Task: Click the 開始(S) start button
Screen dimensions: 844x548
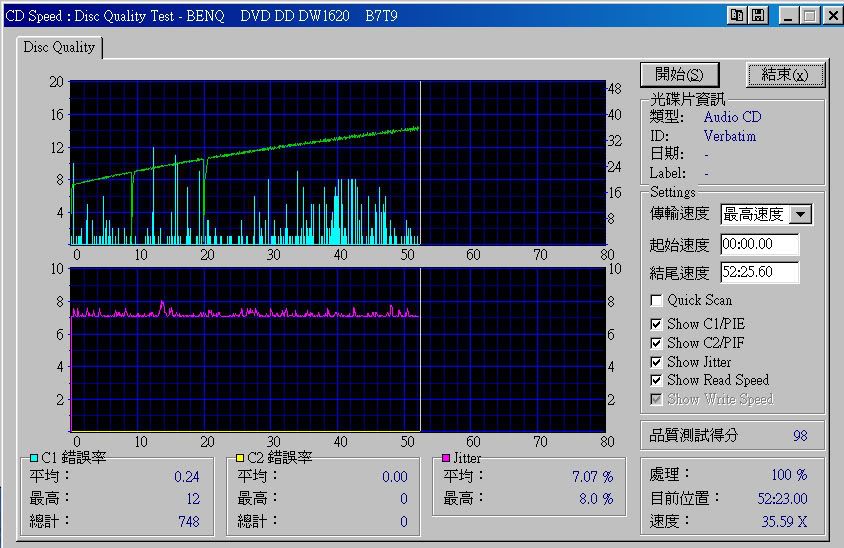Action: [x=679, y=74]
